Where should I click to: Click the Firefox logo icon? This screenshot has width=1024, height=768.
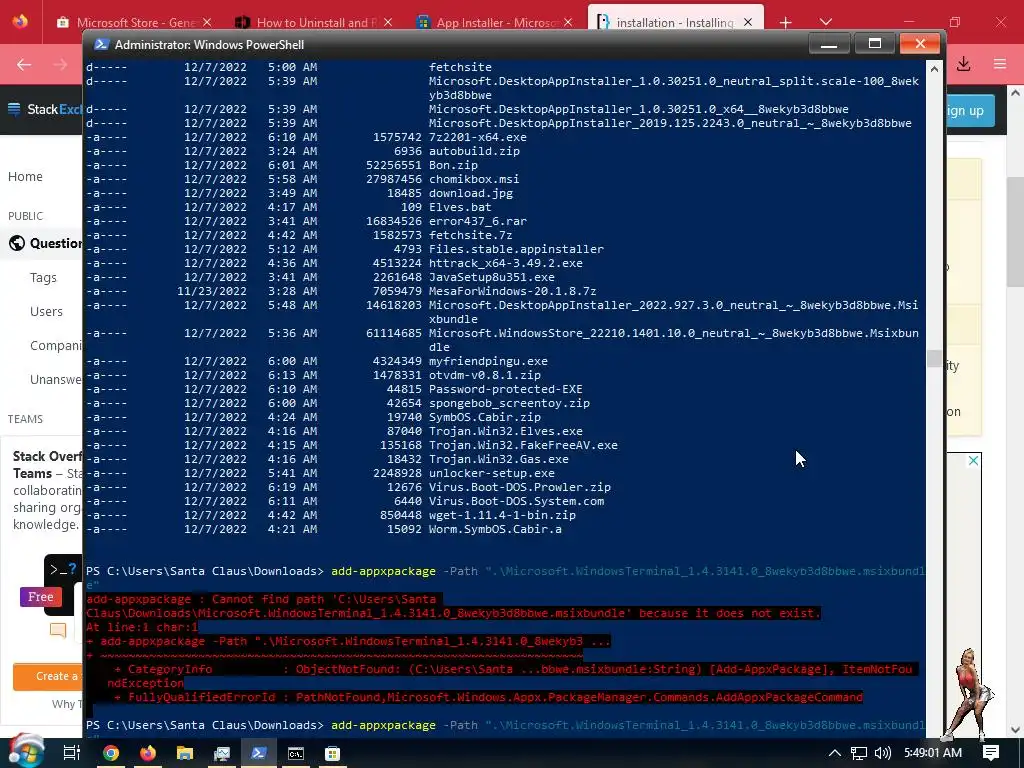pos(20,21)
